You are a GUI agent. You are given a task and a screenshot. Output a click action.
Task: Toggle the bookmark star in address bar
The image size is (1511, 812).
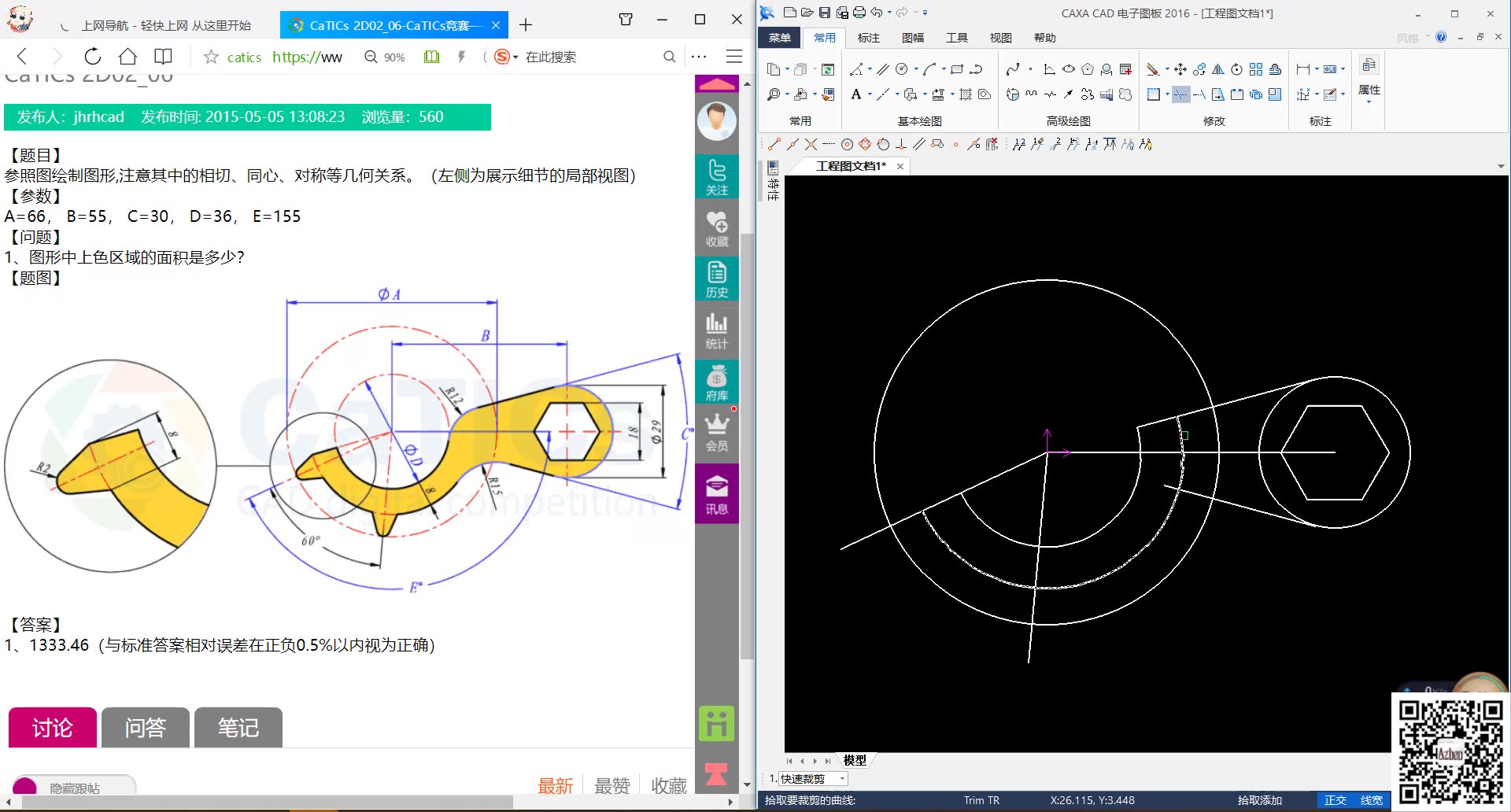[x=211, y=57]
